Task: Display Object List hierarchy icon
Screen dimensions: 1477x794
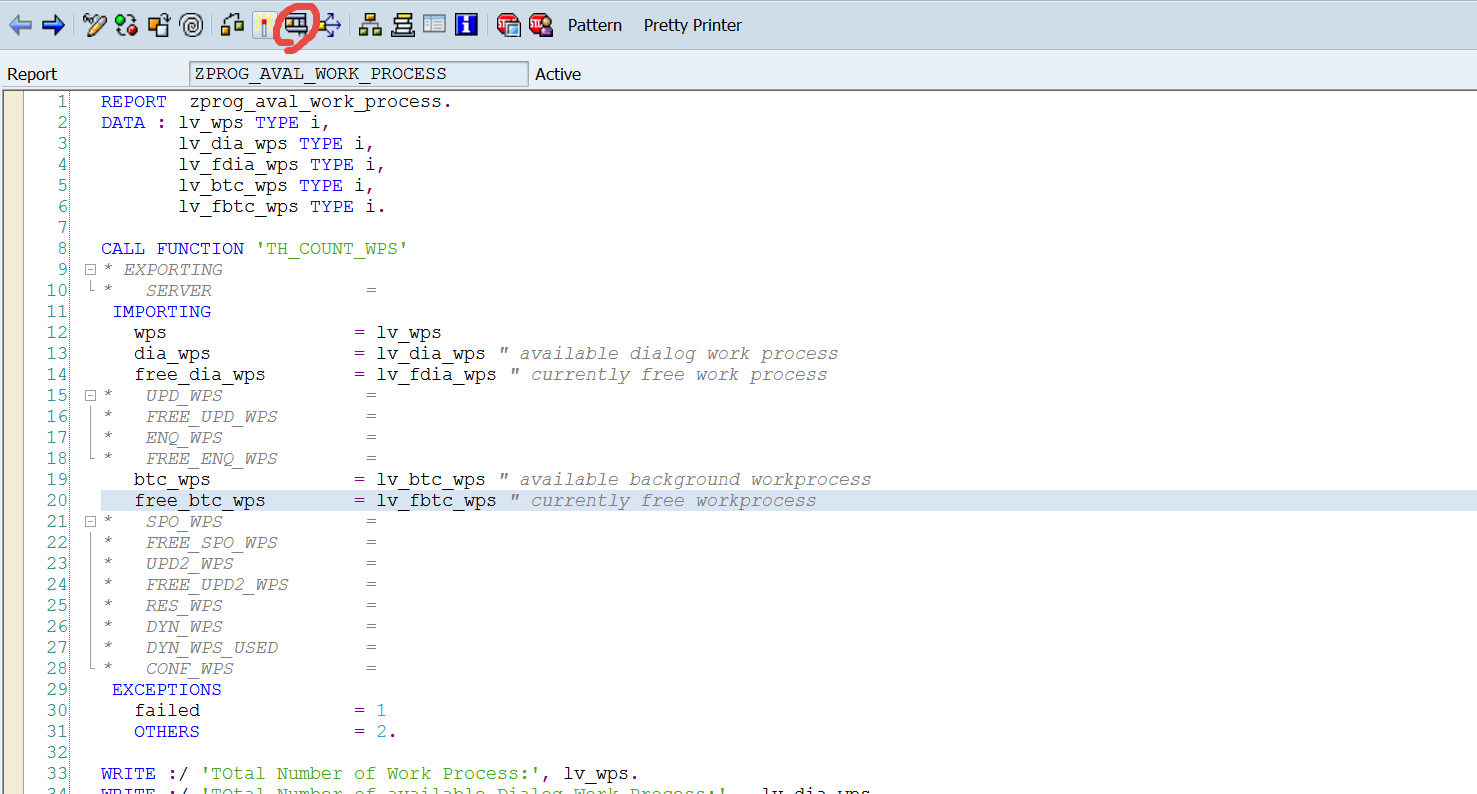Action: (370, 25)
